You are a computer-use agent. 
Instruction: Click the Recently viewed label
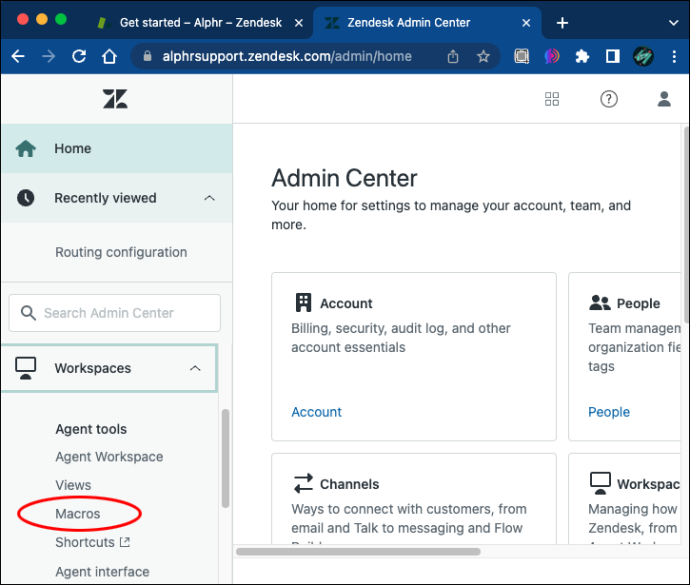tap(105, 198)
